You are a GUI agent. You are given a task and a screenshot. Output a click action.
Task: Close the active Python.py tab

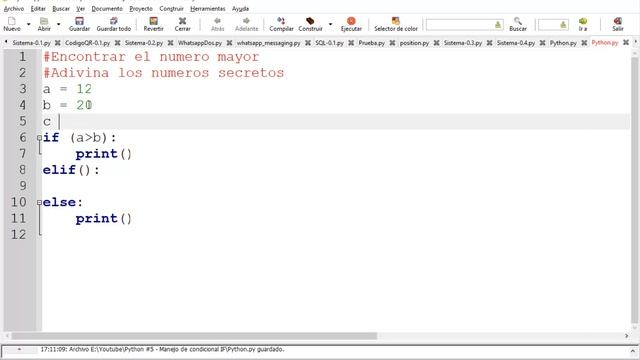pos(625,43)
